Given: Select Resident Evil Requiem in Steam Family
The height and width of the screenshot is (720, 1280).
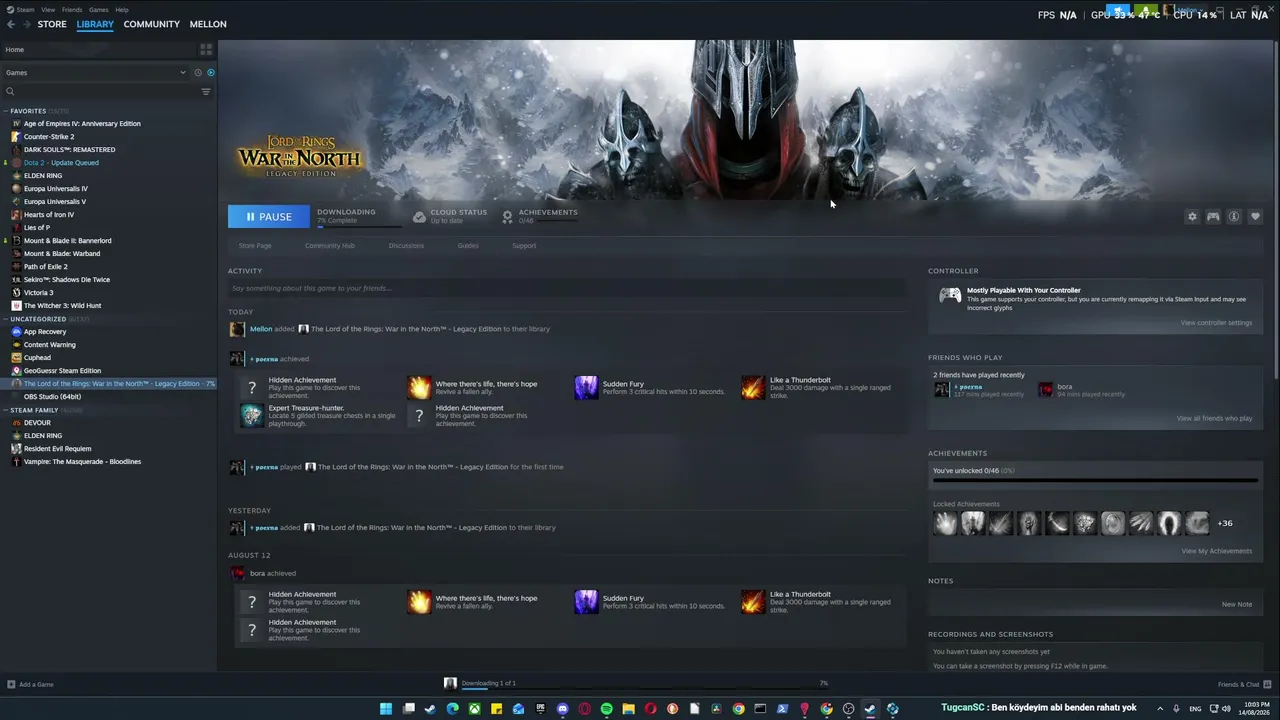Looking at the screenshot, I should (x=57, y=449).
